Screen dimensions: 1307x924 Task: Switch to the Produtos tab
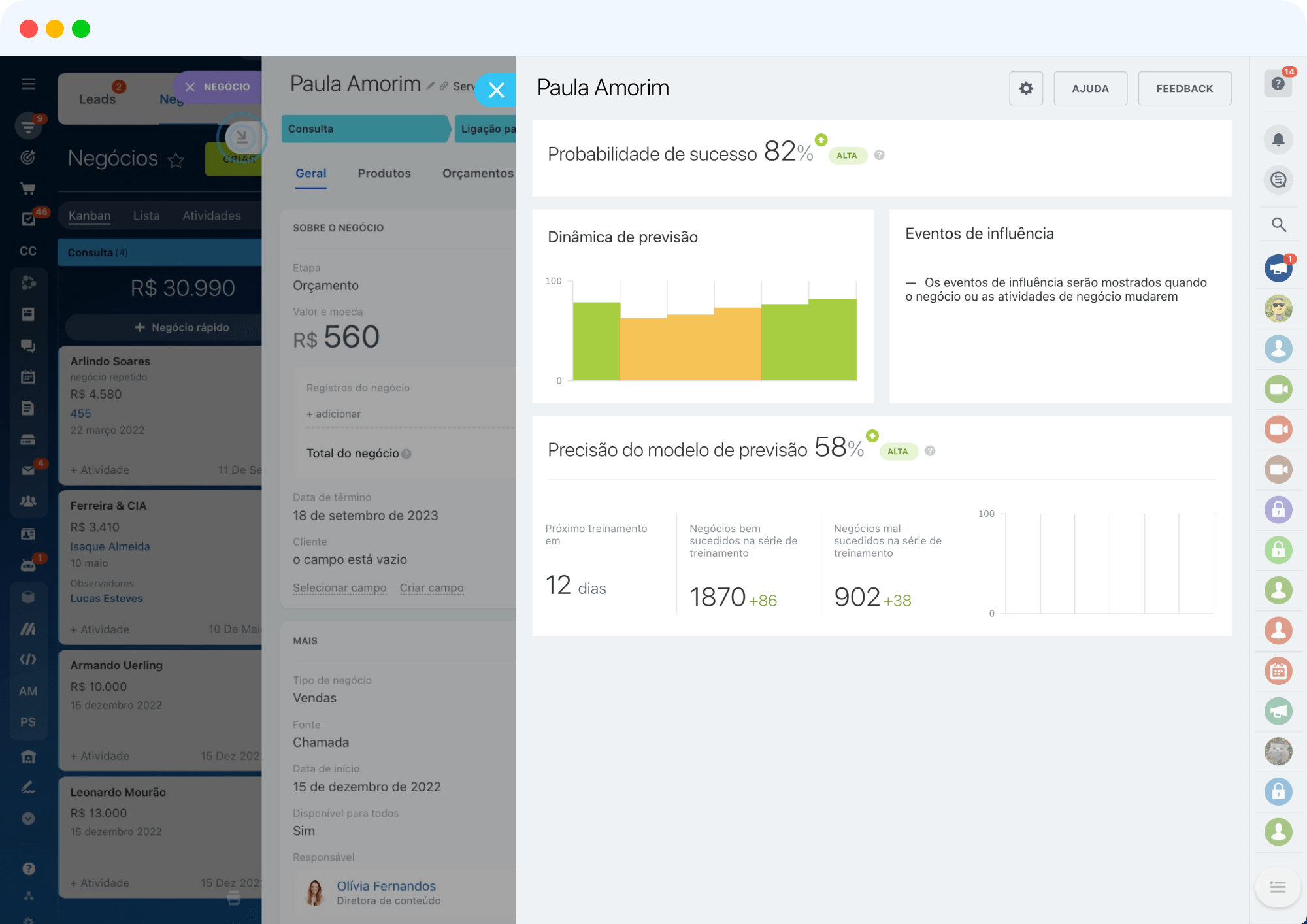(384, 173)
